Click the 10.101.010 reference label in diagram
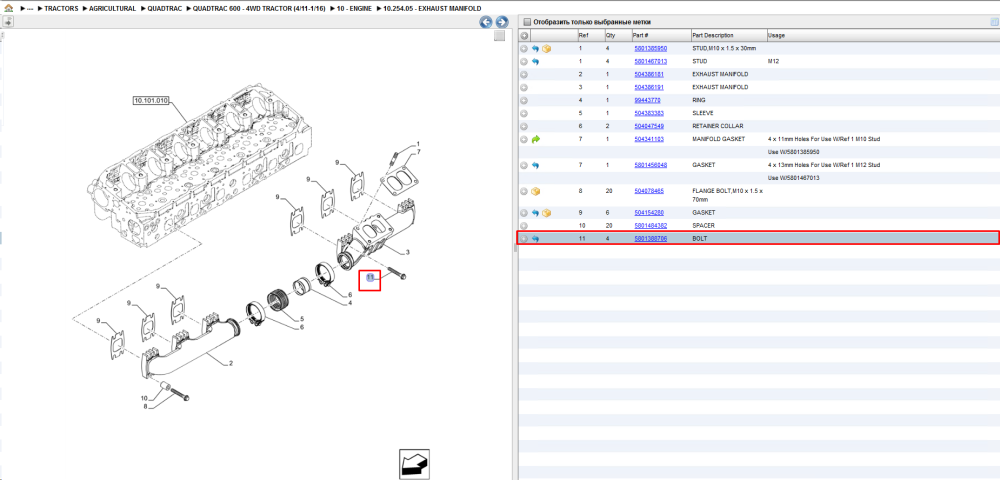This screenshot has height=480, width=1000. pyautogui.click(x=151, y=101)
